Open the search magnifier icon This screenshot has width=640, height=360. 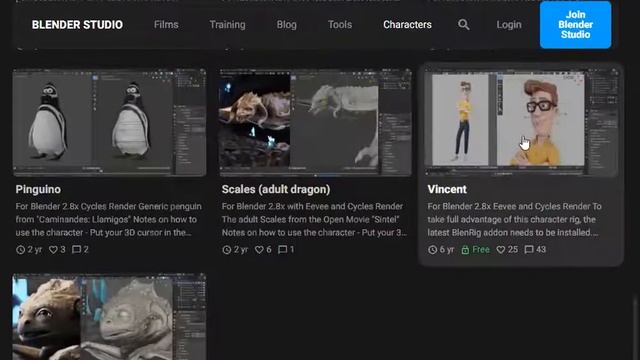coord(463,24)
